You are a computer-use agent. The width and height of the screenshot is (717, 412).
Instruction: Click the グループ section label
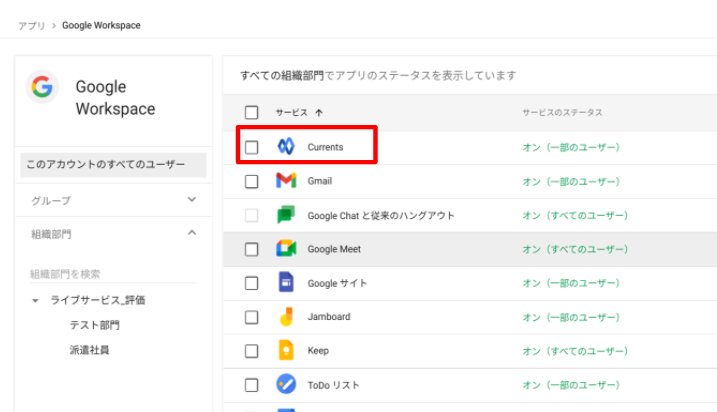click(51, 200)
